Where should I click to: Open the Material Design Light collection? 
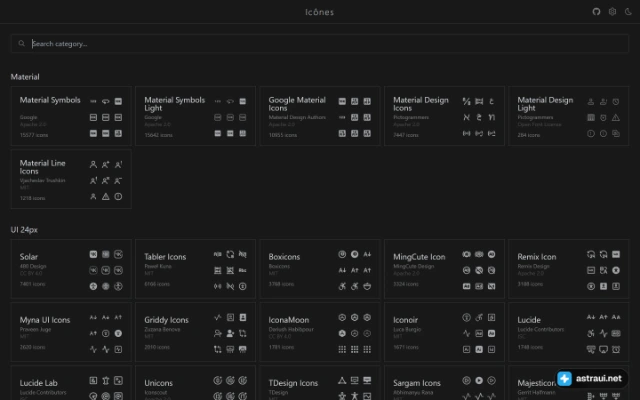click(x=569, y=116)
